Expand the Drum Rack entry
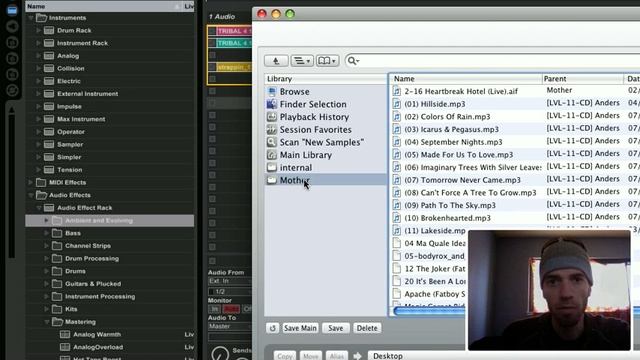 click(x=39, y=31)
